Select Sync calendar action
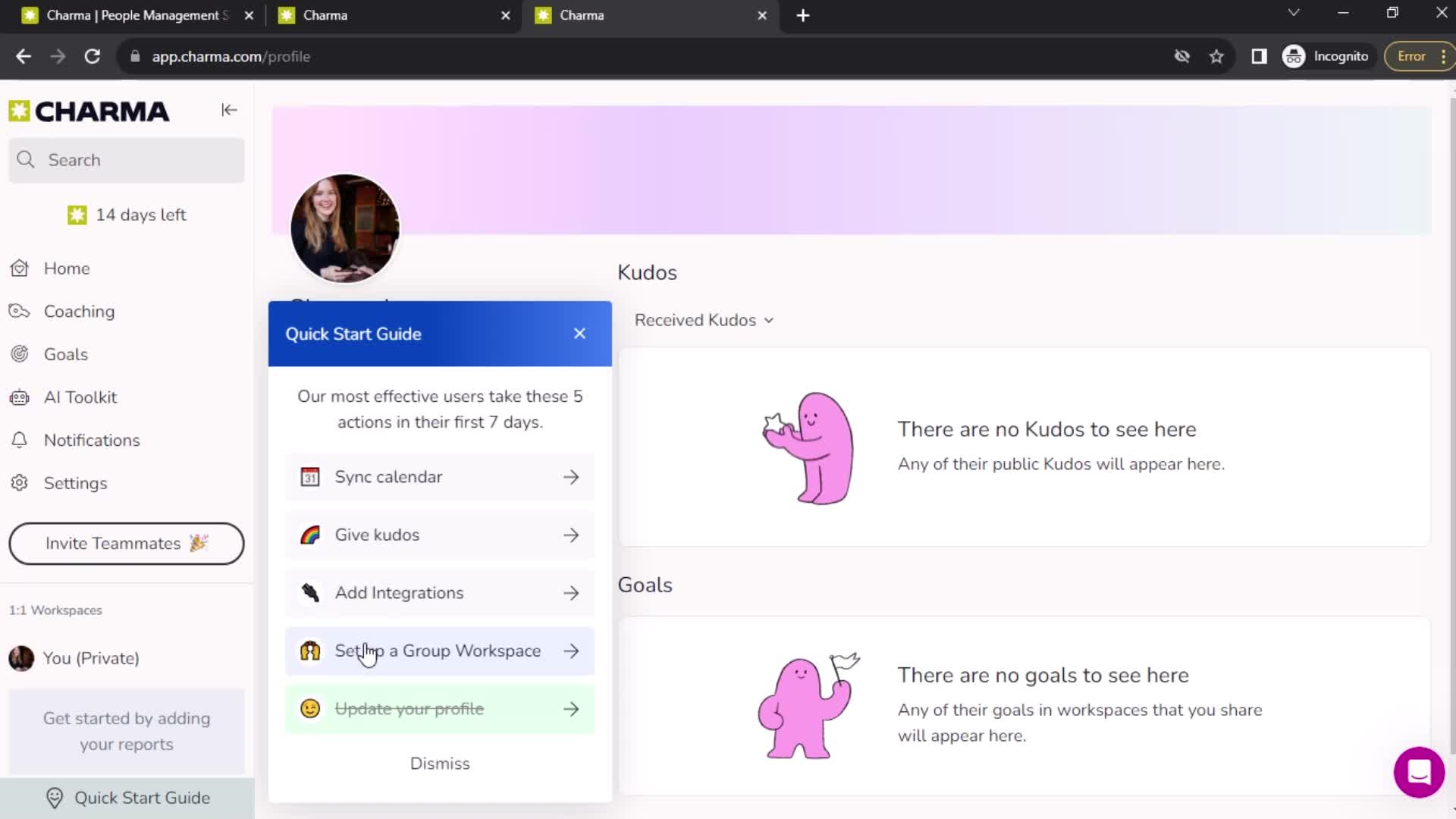This screenshot has height=819, width=1456. (440, 477)
